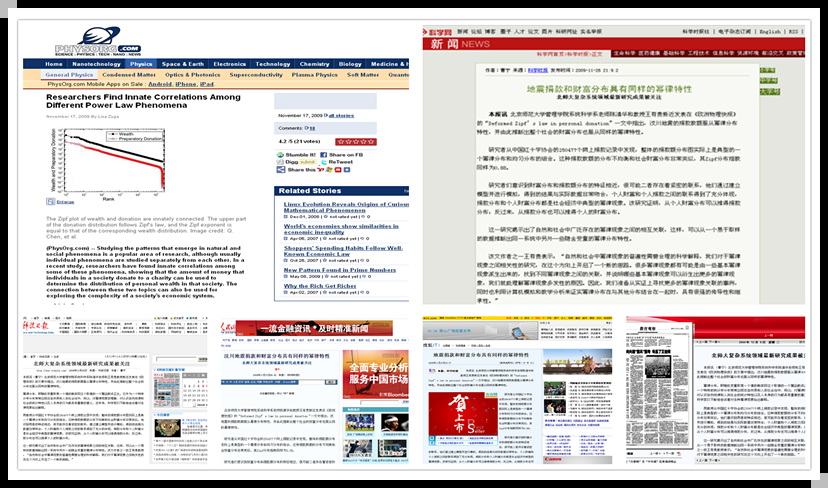Select Plasma Physics subcategory

315,75
